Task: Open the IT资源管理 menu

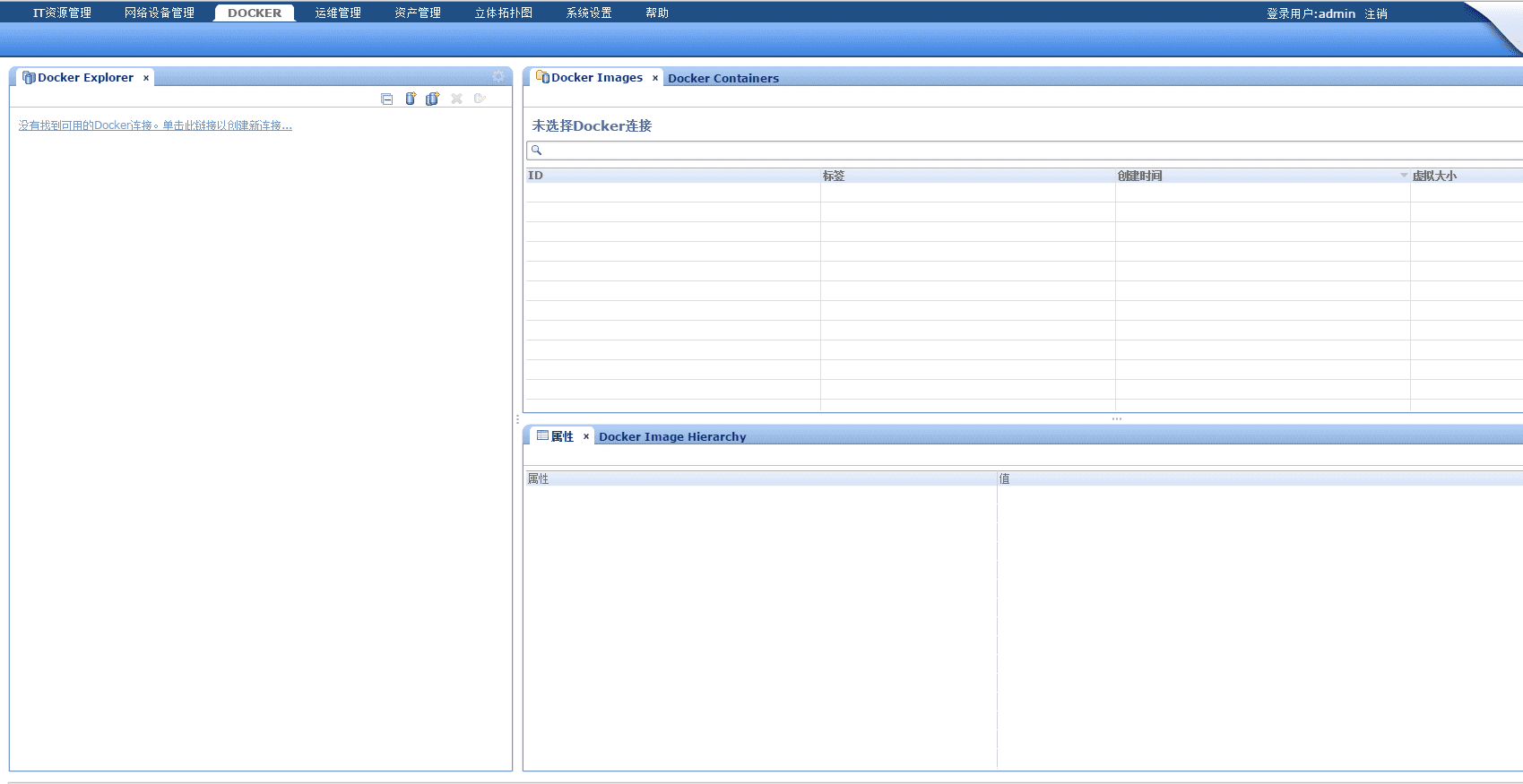Action: point(62,13)
